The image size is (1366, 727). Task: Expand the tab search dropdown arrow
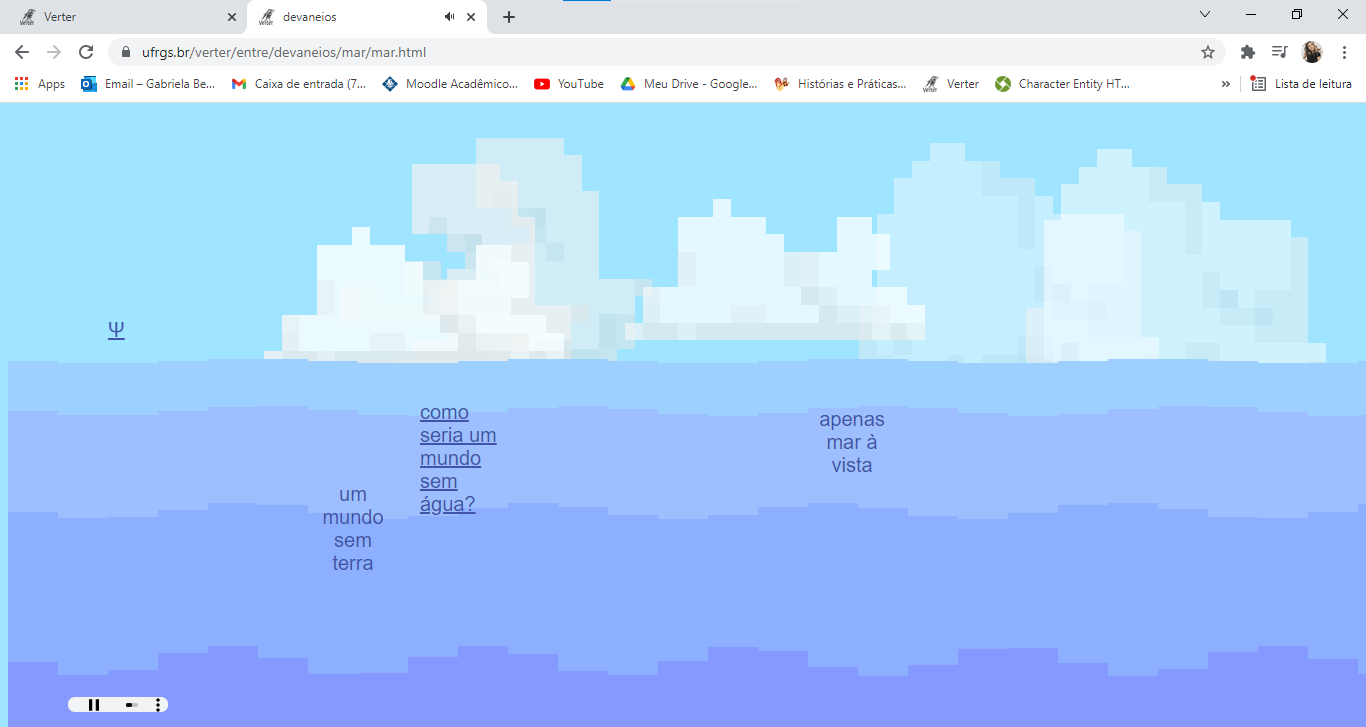tap(1205, 15)
